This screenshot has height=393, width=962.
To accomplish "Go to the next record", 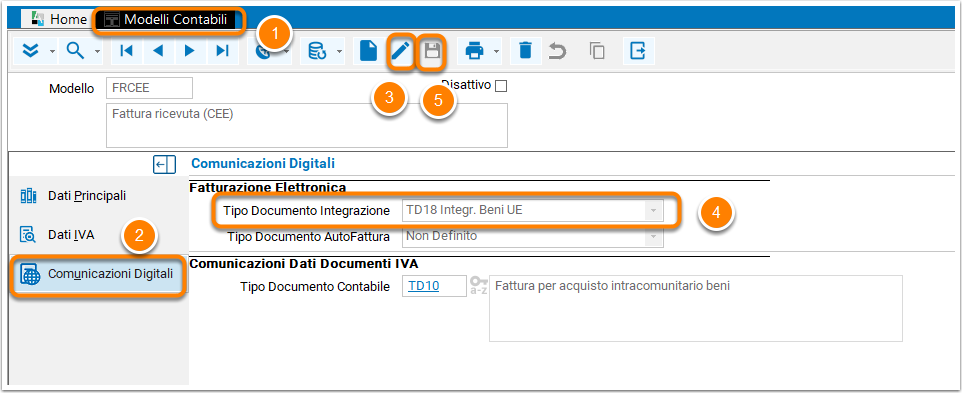I will tap(190, 51).
